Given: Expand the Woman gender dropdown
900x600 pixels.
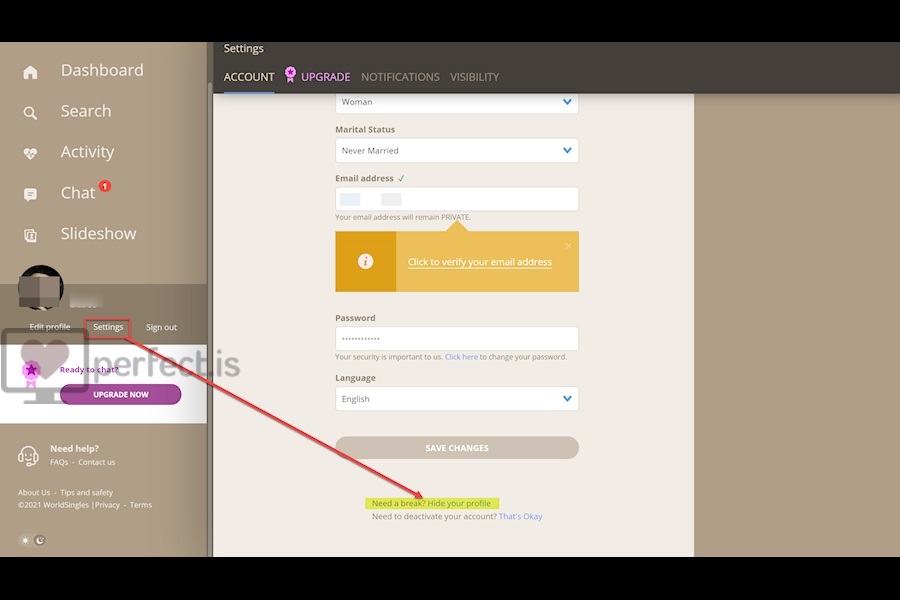Looking at the screenshot, I should tap(457, 102).
